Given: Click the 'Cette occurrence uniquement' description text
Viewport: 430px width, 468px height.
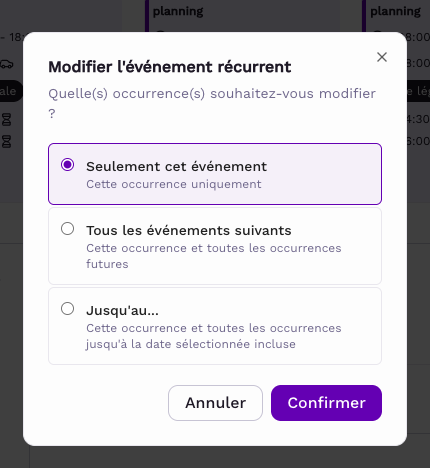Looking at the screenshot, I should pos(174,184).
